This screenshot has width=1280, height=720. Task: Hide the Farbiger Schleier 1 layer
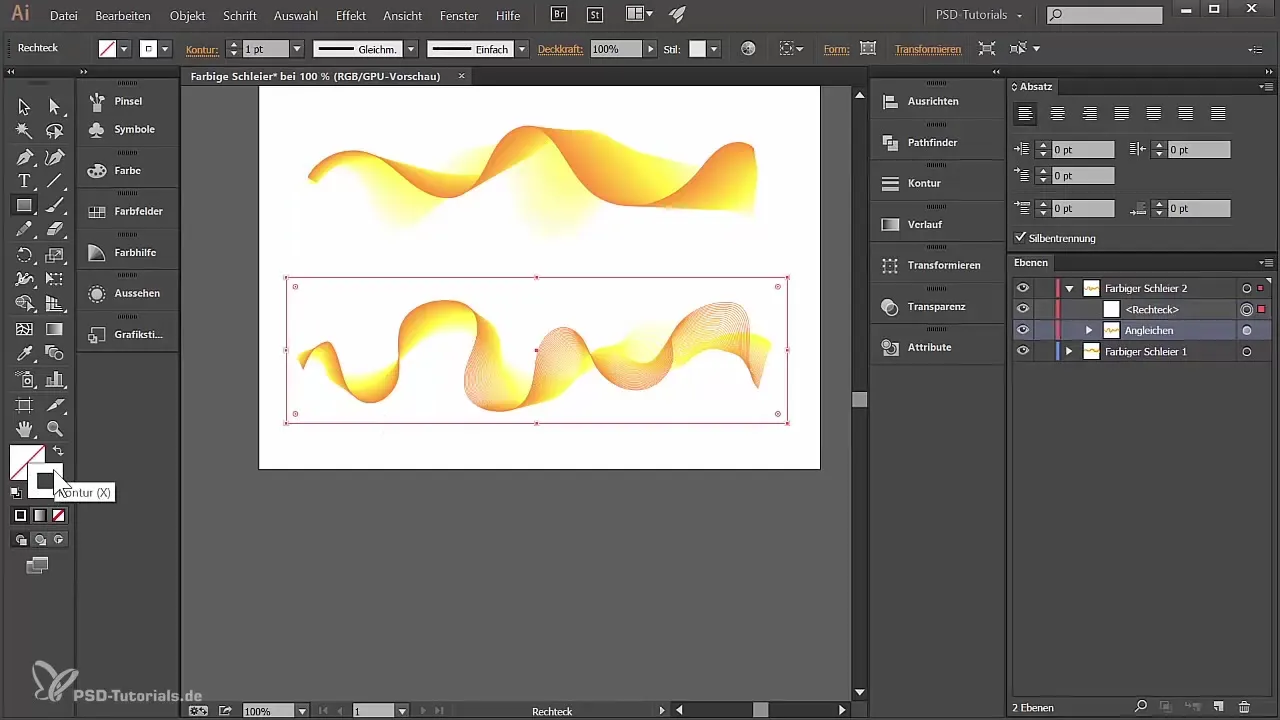tap(1022, 351)
